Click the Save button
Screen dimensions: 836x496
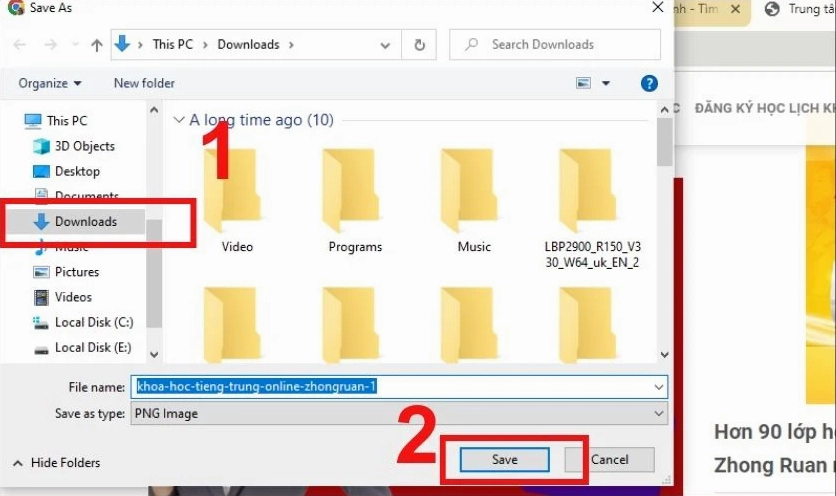(x=504, y=459)
